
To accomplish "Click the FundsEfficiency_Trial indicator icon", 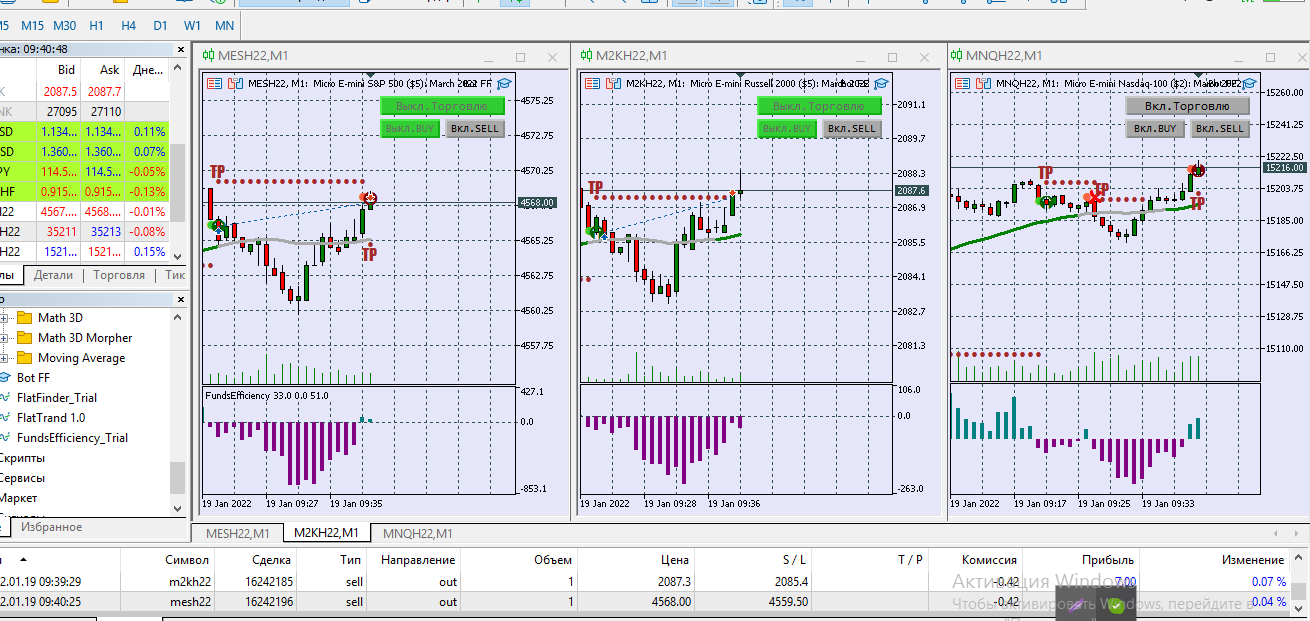I will [x=5, y=438].
